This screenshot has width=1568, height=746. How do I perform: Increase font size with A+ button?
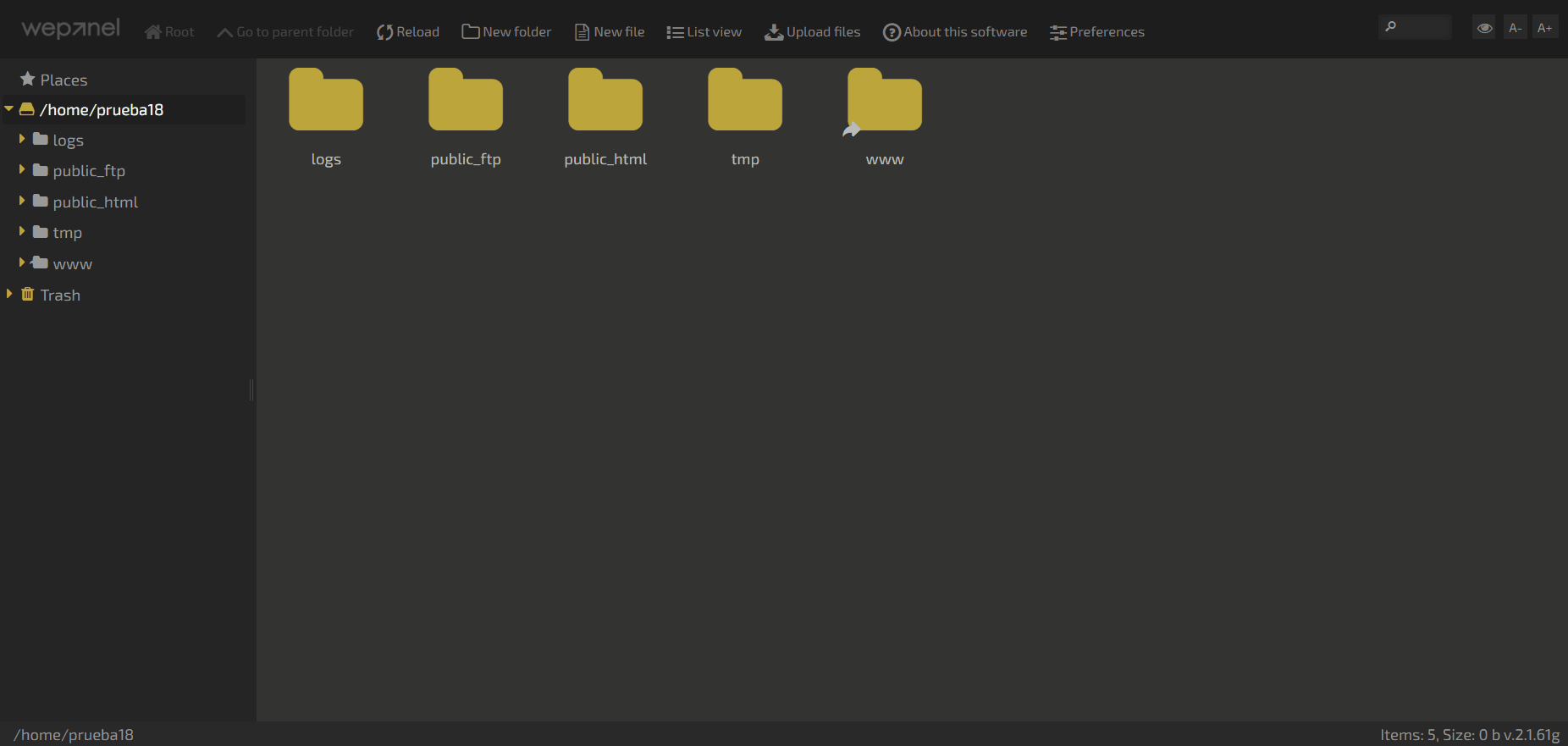1545,28
